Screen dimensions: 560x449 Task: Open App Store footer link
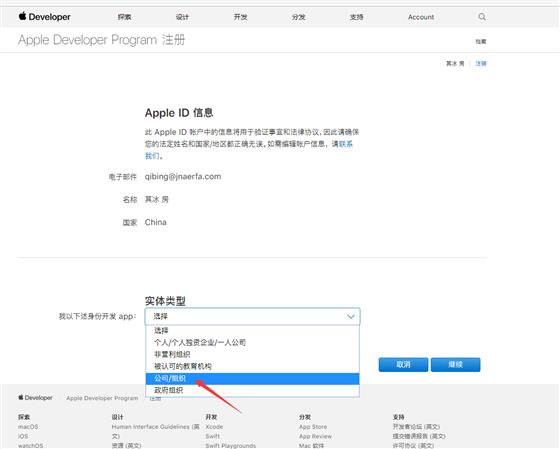(x=313, y=426)
